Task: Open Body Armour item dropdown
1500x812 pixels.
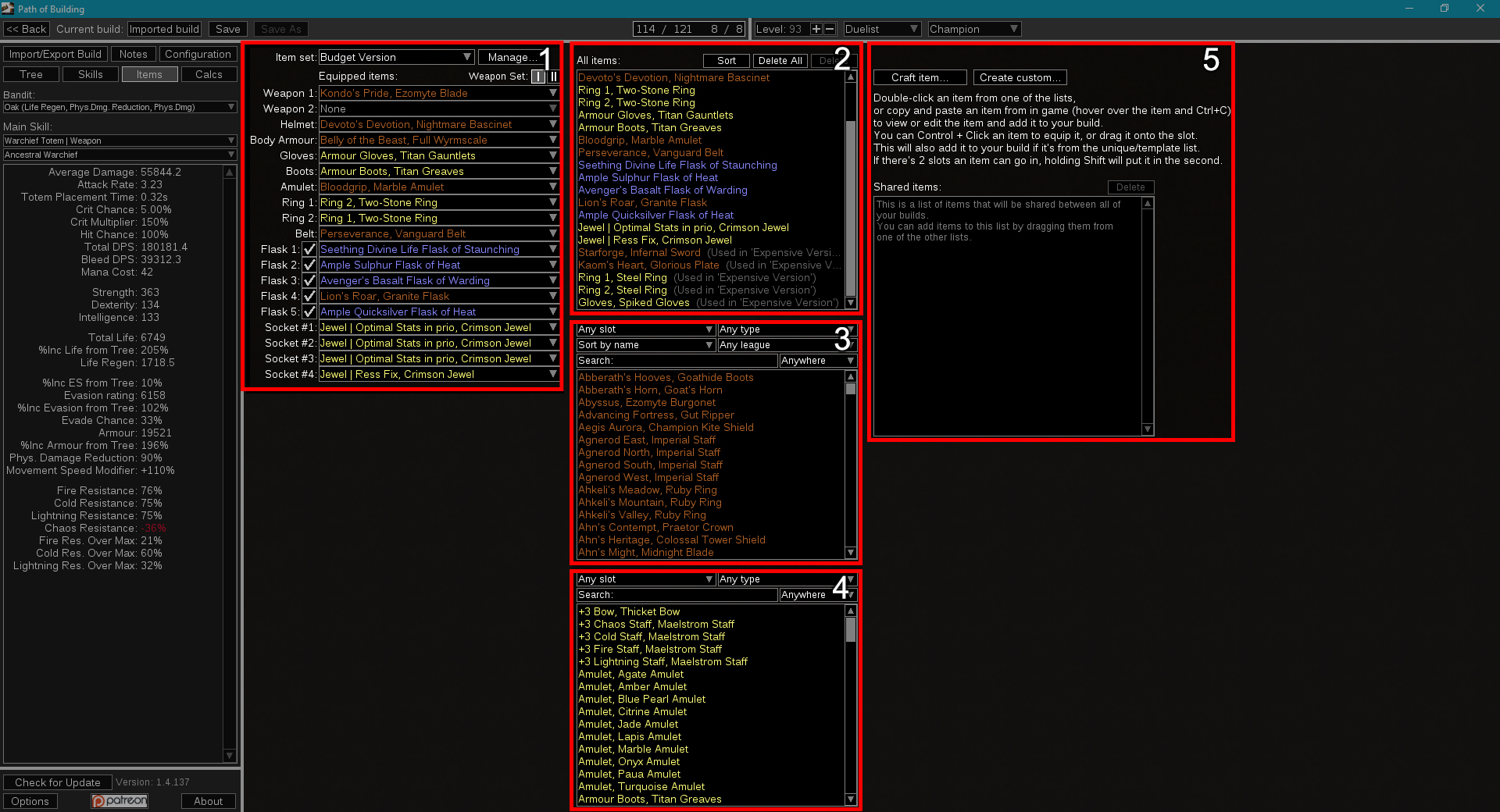Action: [439, 140]
